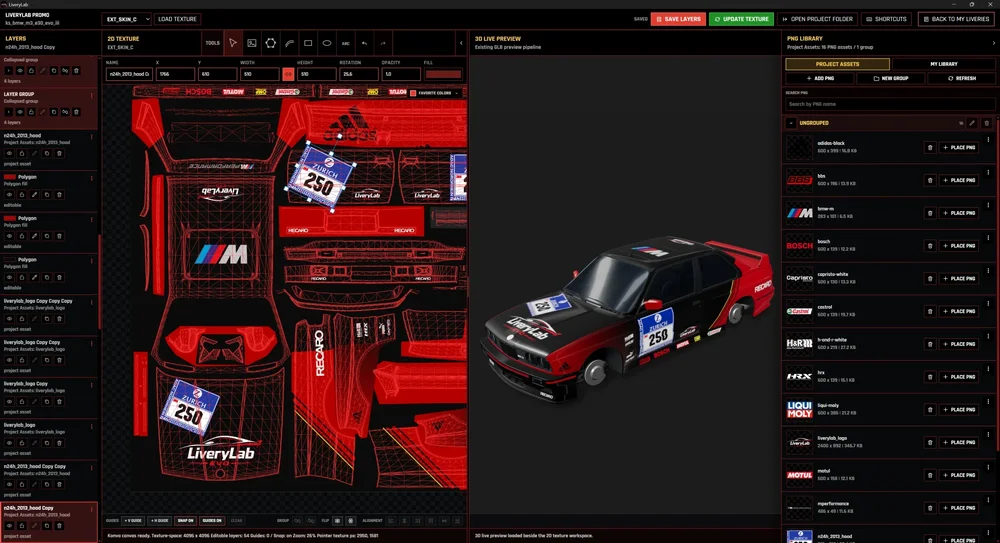
Task: Toggle width-height aspect ratio lock
Action: (x=288, y=74)
